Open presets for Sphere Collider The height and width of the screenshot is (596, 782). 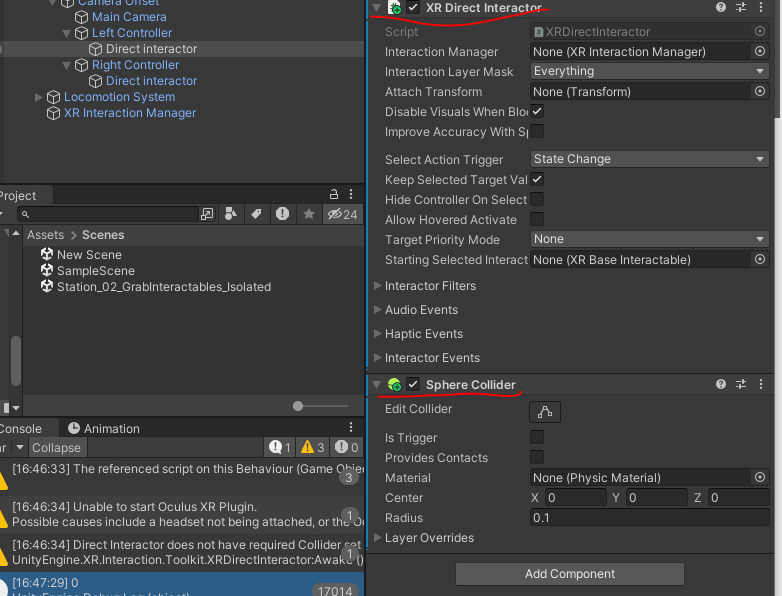pos(741,384)
